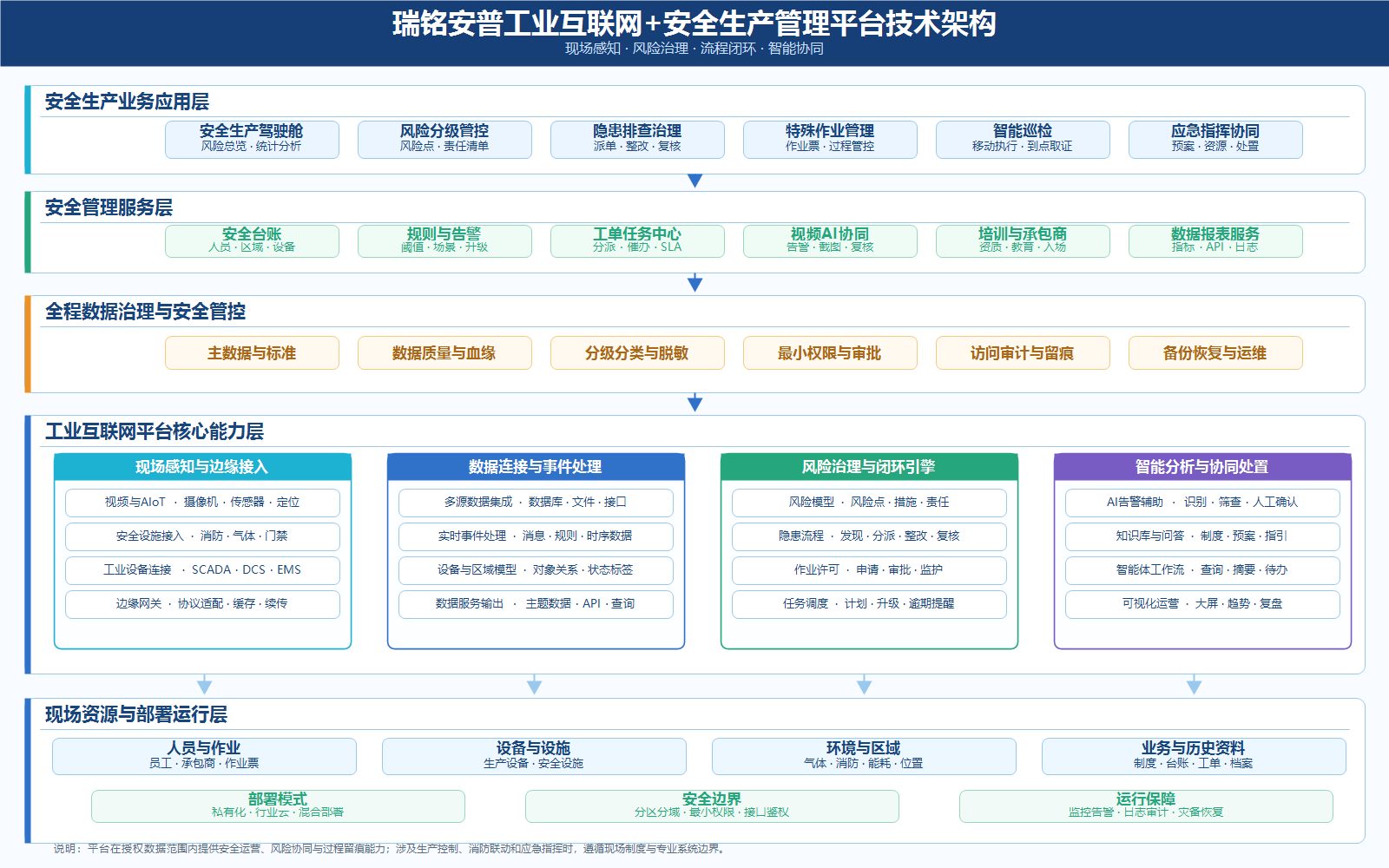Click the 实时事件处理 row
The width and height of the screenshot is (1389, 868).
click(x=536, y=536)
